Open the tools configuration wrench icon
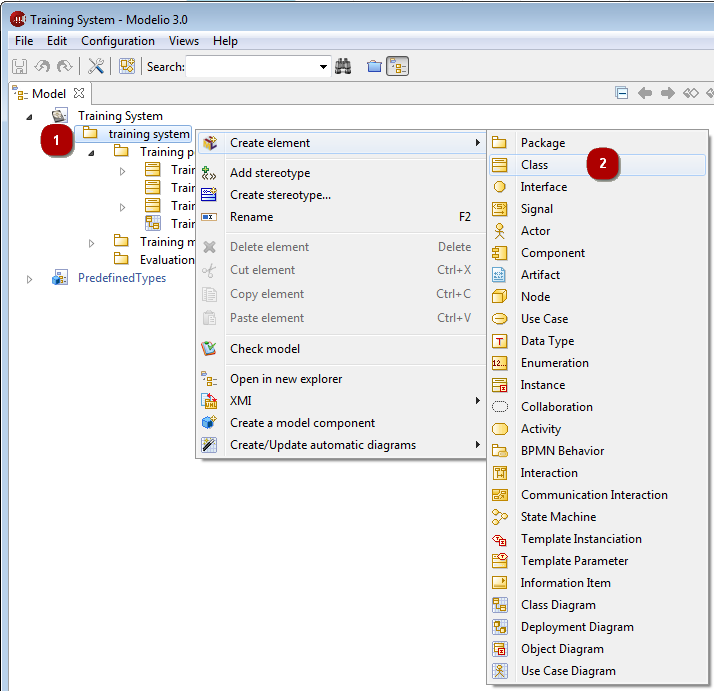Screen dimensions: 716x691 point(96,67)
